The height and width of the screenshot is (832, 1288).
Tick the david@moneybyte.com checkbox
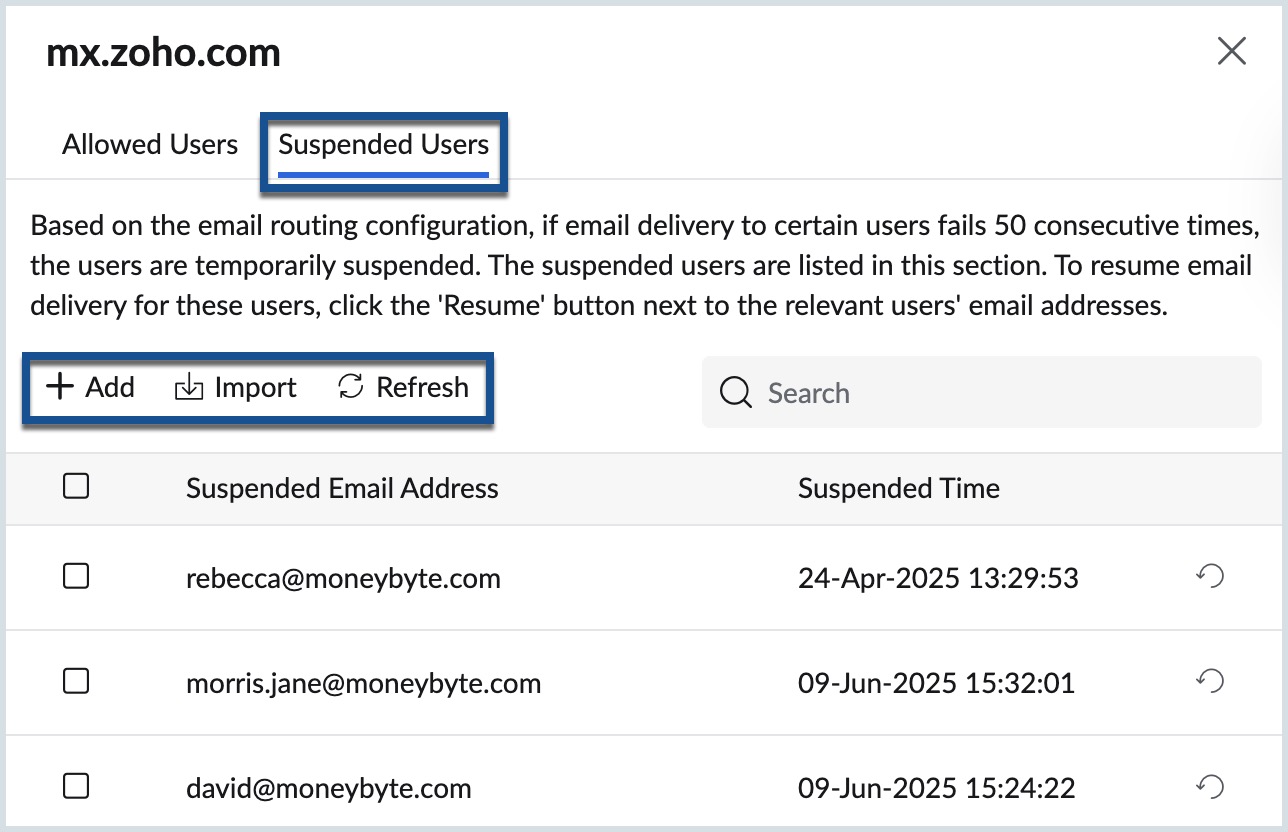click(76, 787)
